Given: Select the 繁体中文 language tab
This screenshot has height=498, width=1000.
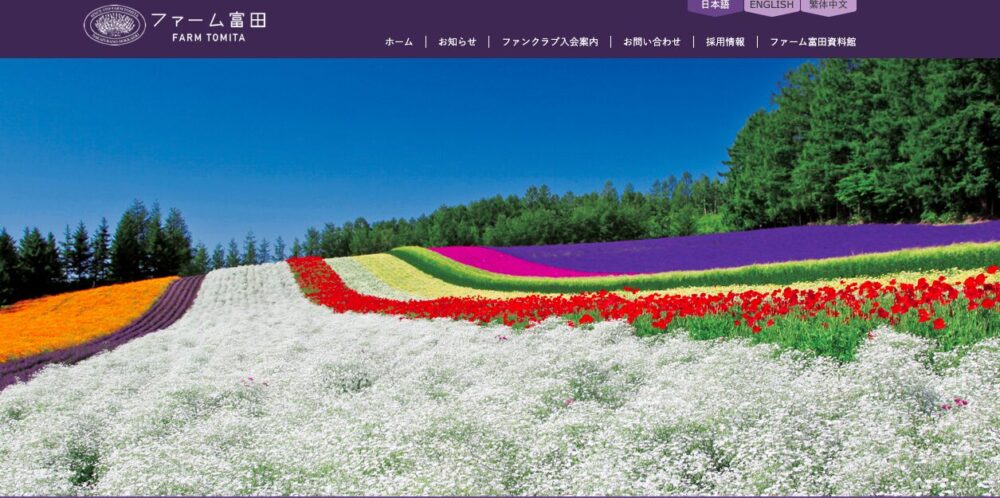Looking at the screenshot, I should (x=828, y=6).
